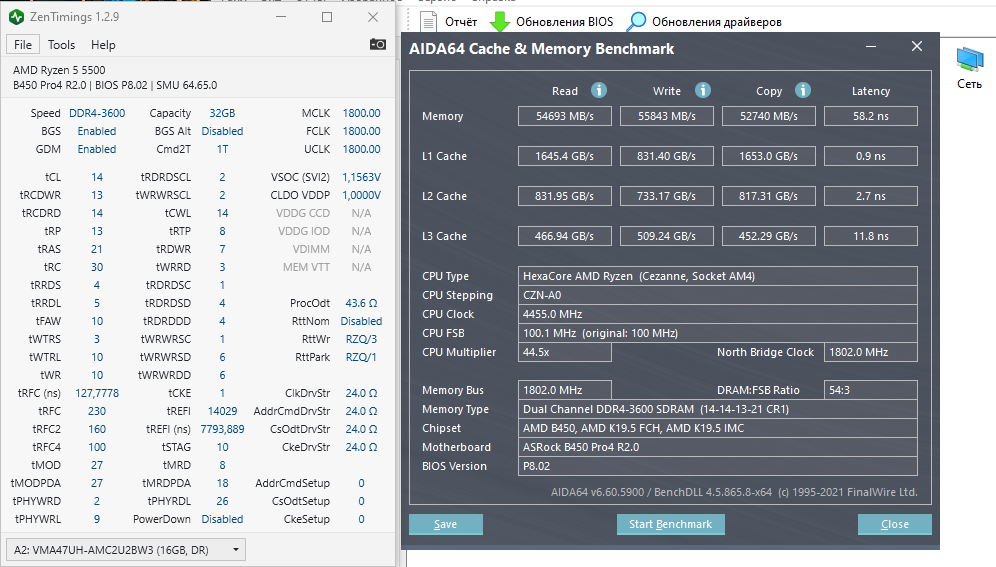The width and height of the screenshot is (996, 567).
Task: Click Обновления драйверов toolbar label
Action: click(x=717, y=22)
